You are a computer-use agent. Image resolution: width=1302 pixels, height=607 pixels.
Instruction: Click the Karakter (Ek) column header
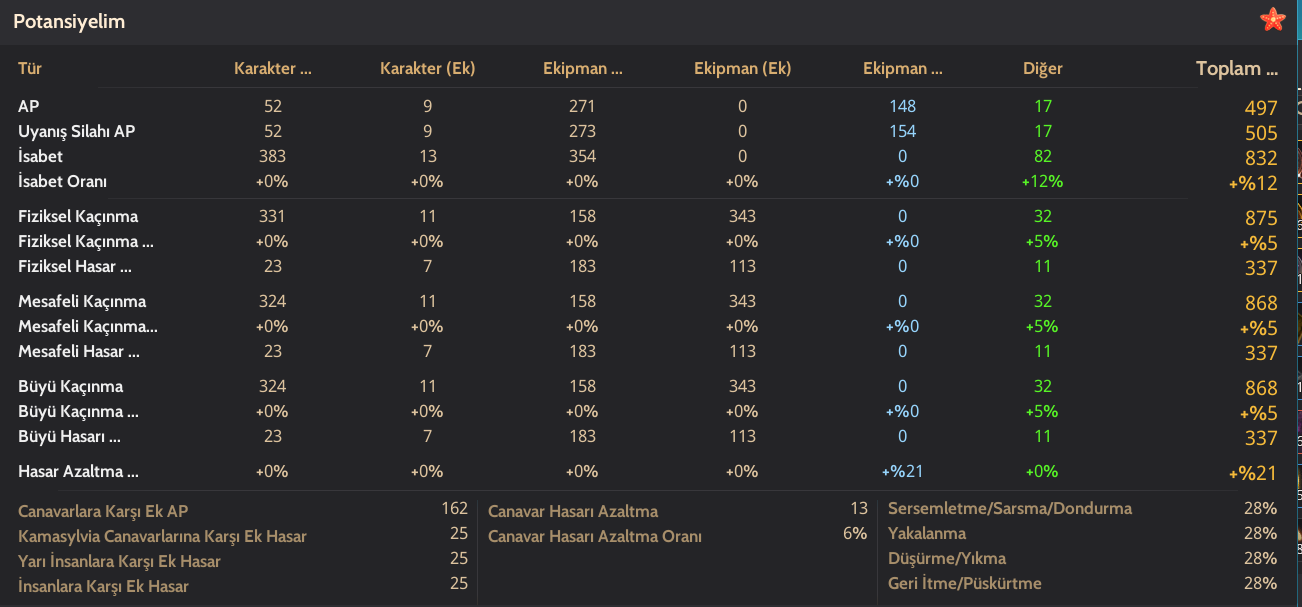coord(427,69)
